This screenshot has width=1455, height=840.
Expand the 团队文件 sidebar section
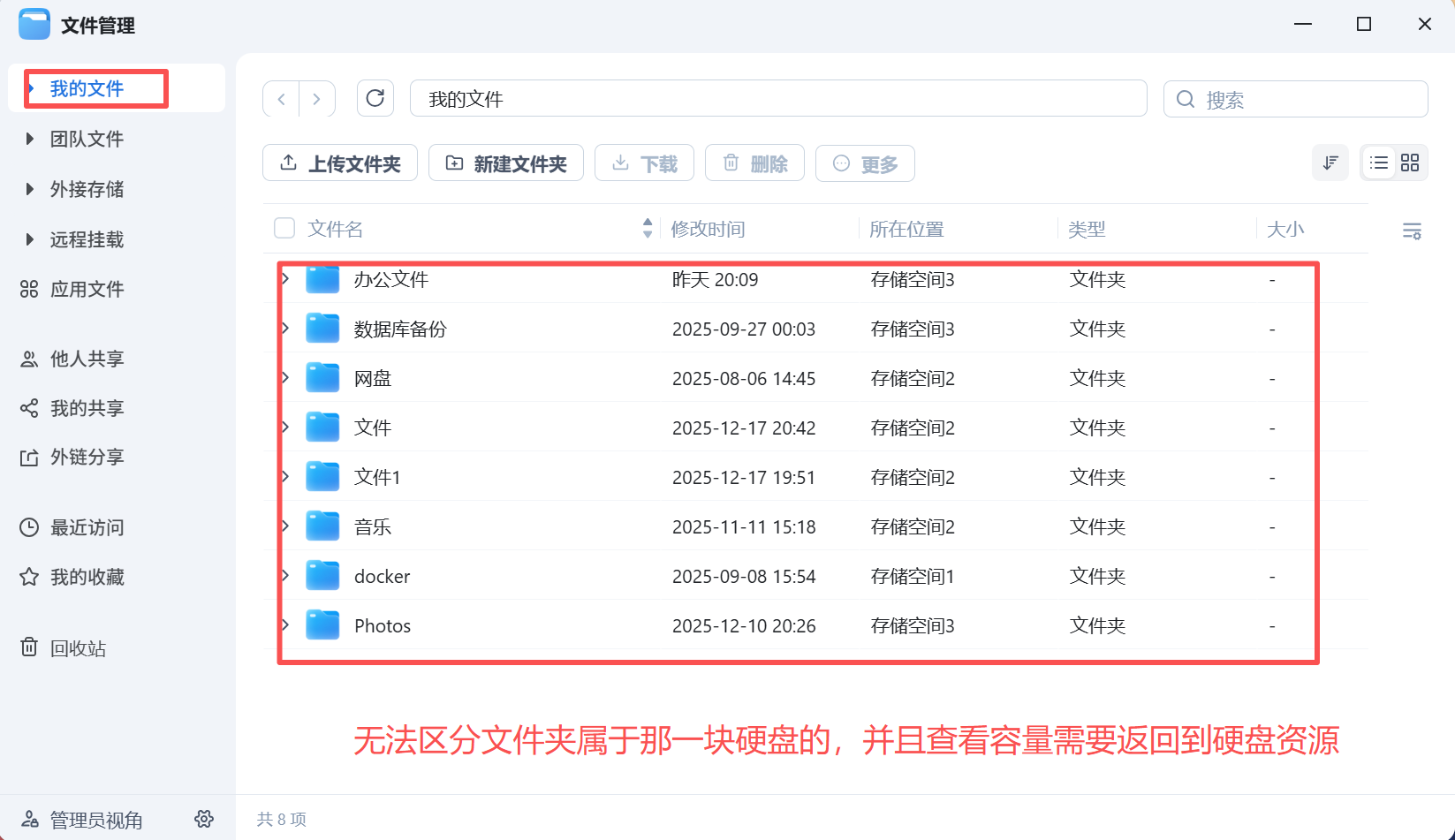30,139
